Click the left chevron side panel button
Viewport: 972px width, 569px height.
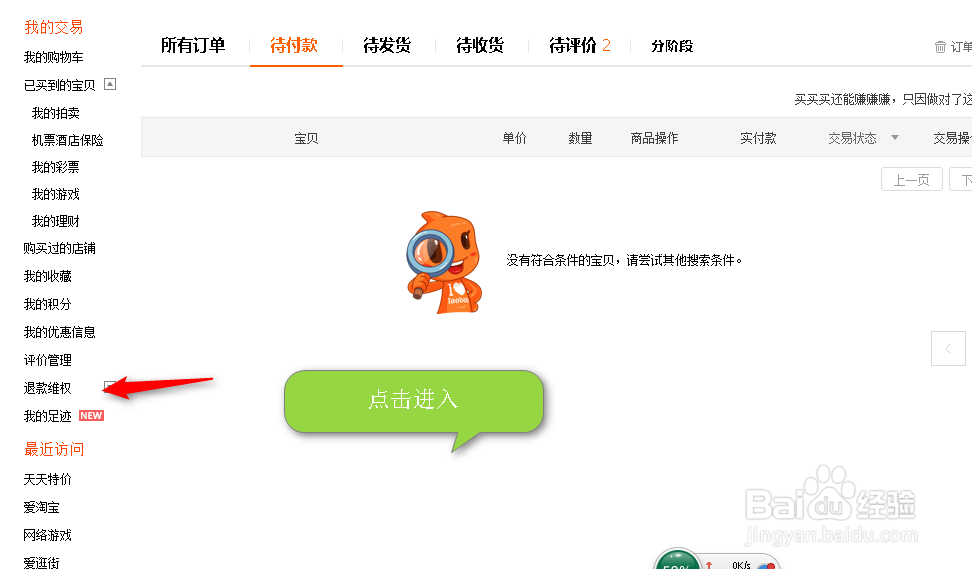tap(948, 348)
